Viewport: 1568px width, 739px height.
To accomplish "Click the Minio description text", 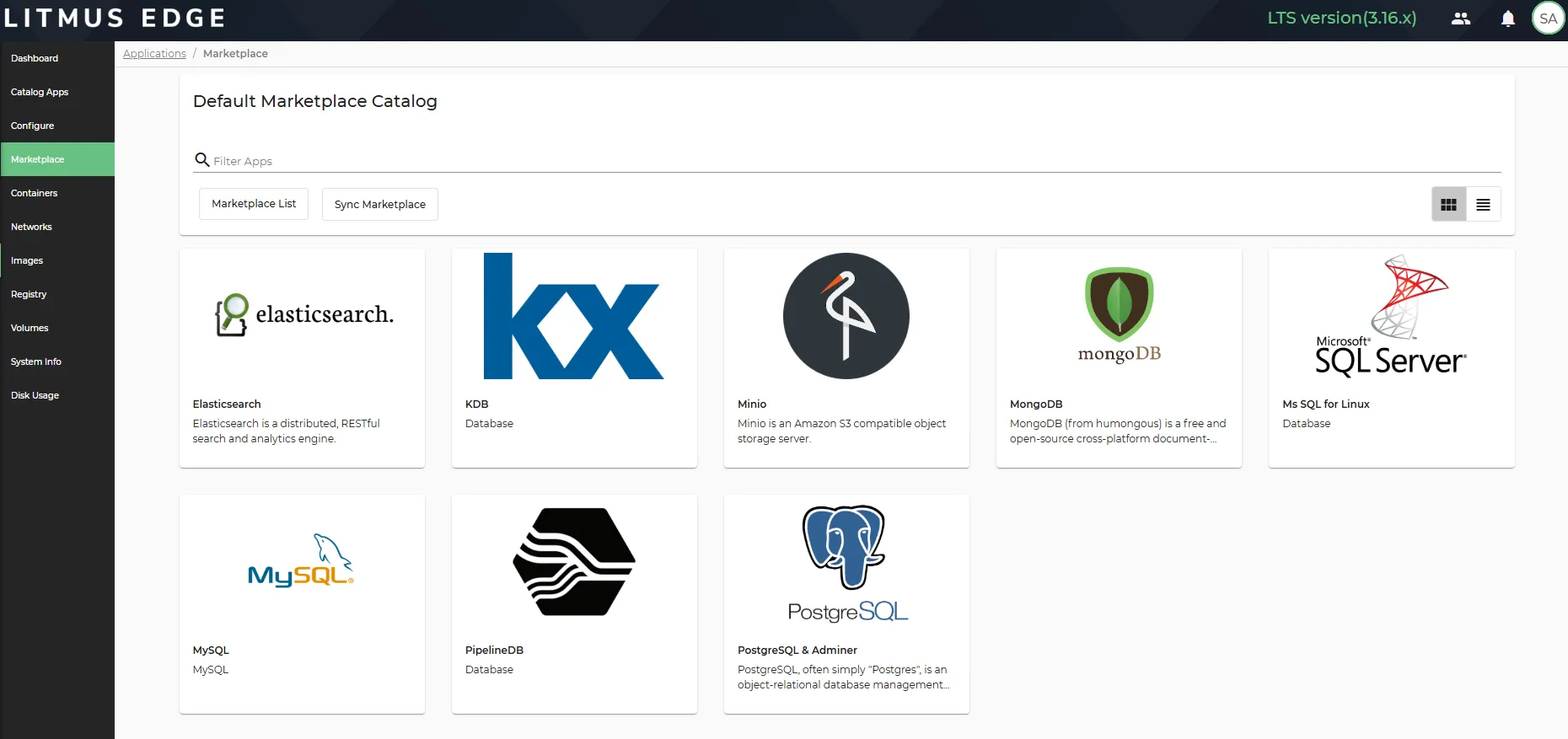I will pyautogui.click(x=841, y=431).
